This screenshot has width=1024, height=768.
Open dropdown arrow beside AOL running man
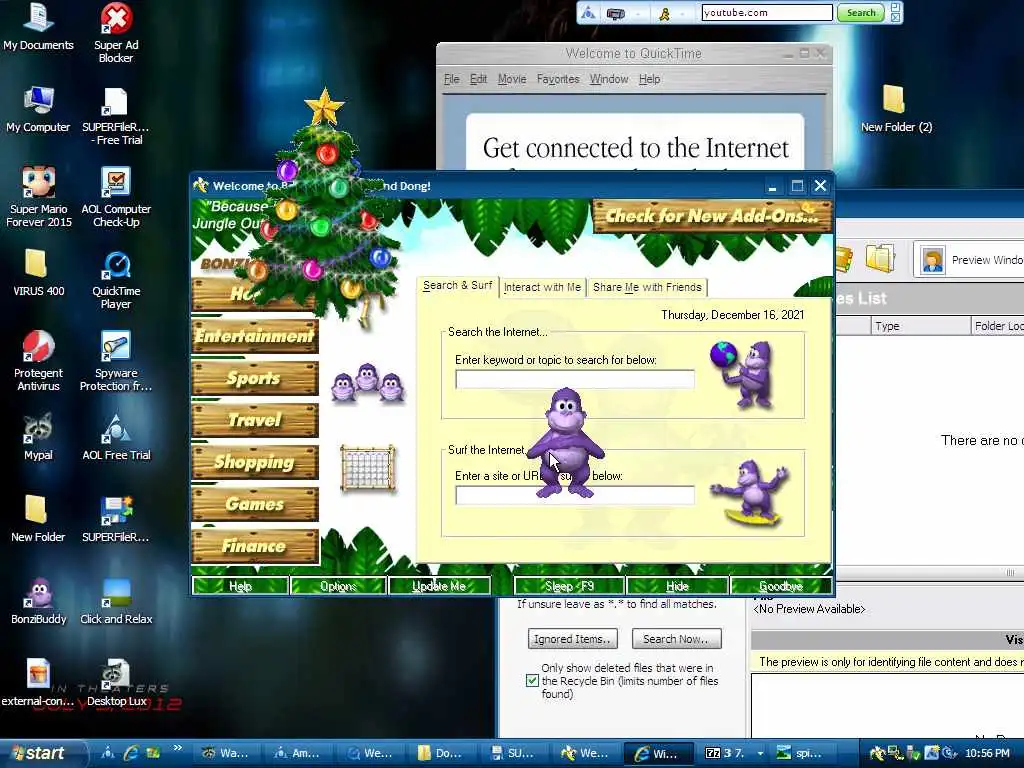point(681,13)
